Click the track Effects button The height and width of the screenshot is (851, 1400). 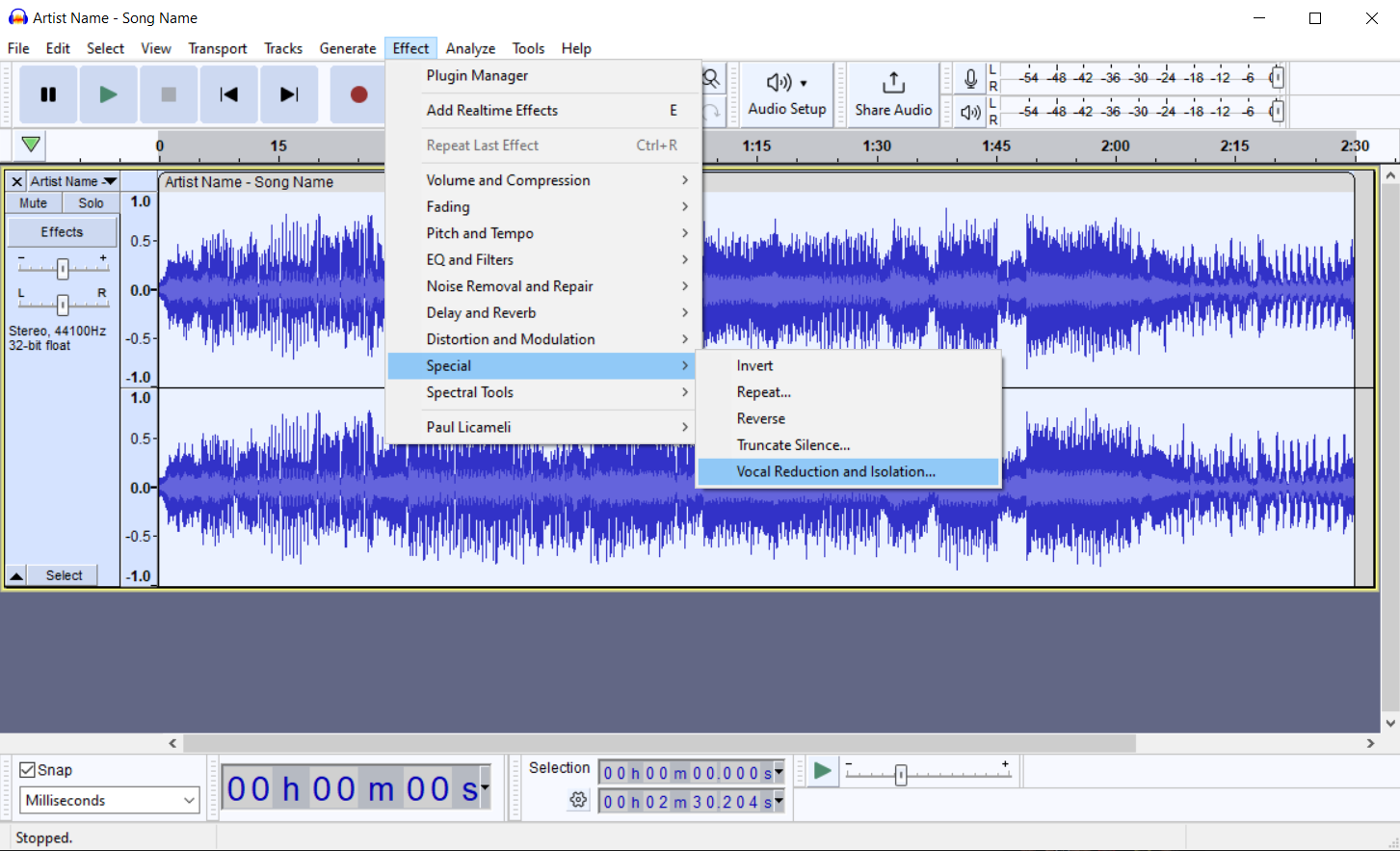[x=62, y=232]
